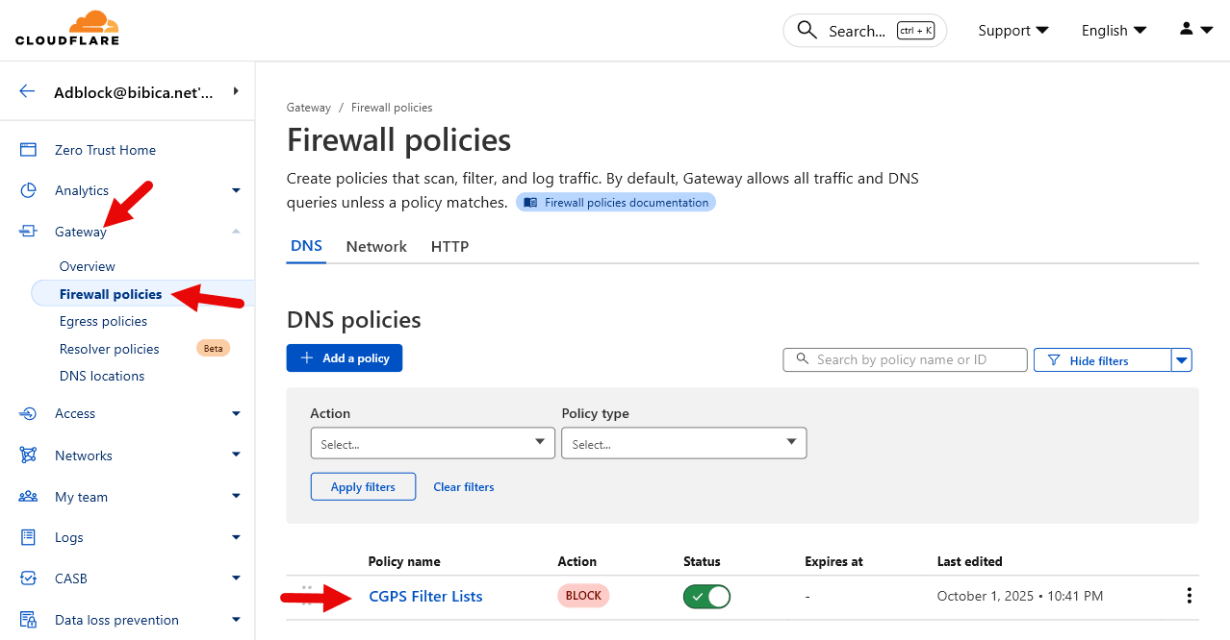Click the Networks sidebar icon
Screen dimensions: 1230x640
click(x=28, y=455)
